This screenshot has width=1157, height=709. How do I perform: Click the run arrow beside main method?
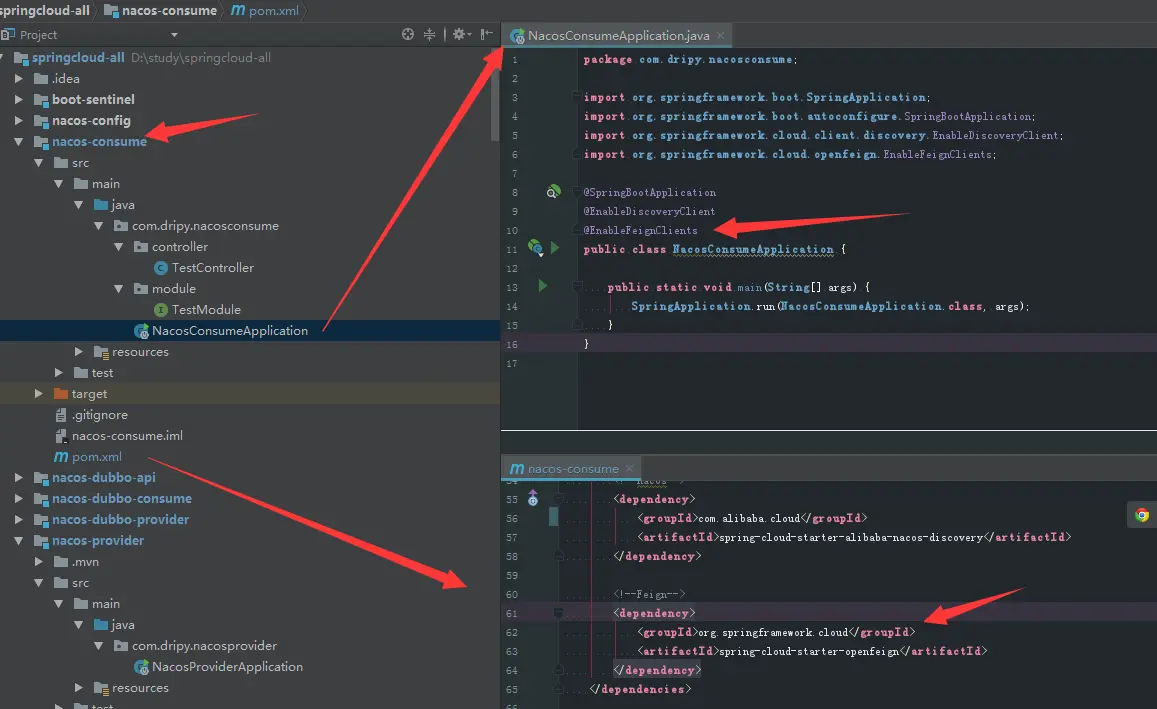[543, 286]
